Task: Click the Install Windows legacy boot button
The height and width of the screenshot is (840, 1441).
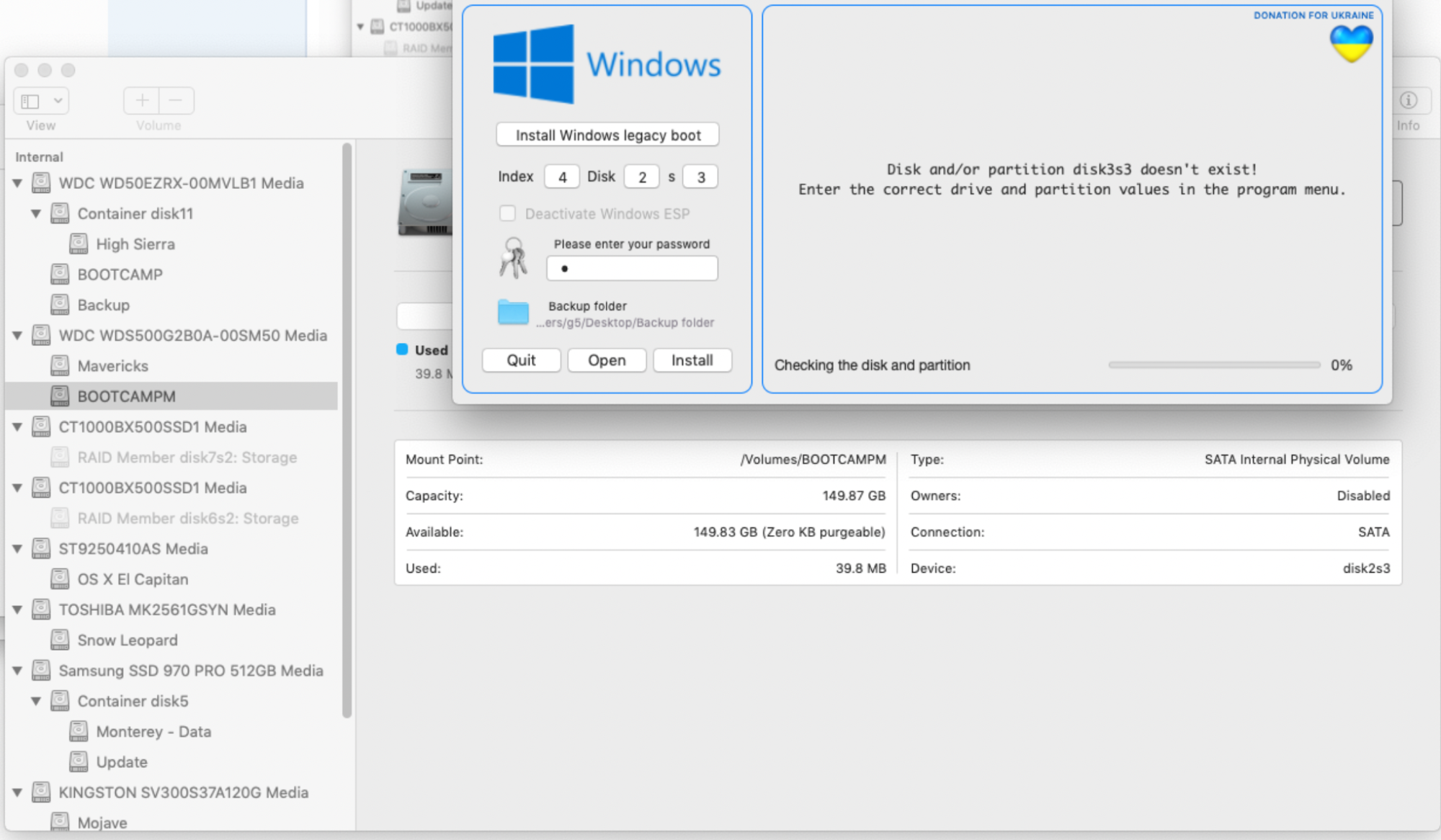Action: point(607,135)
